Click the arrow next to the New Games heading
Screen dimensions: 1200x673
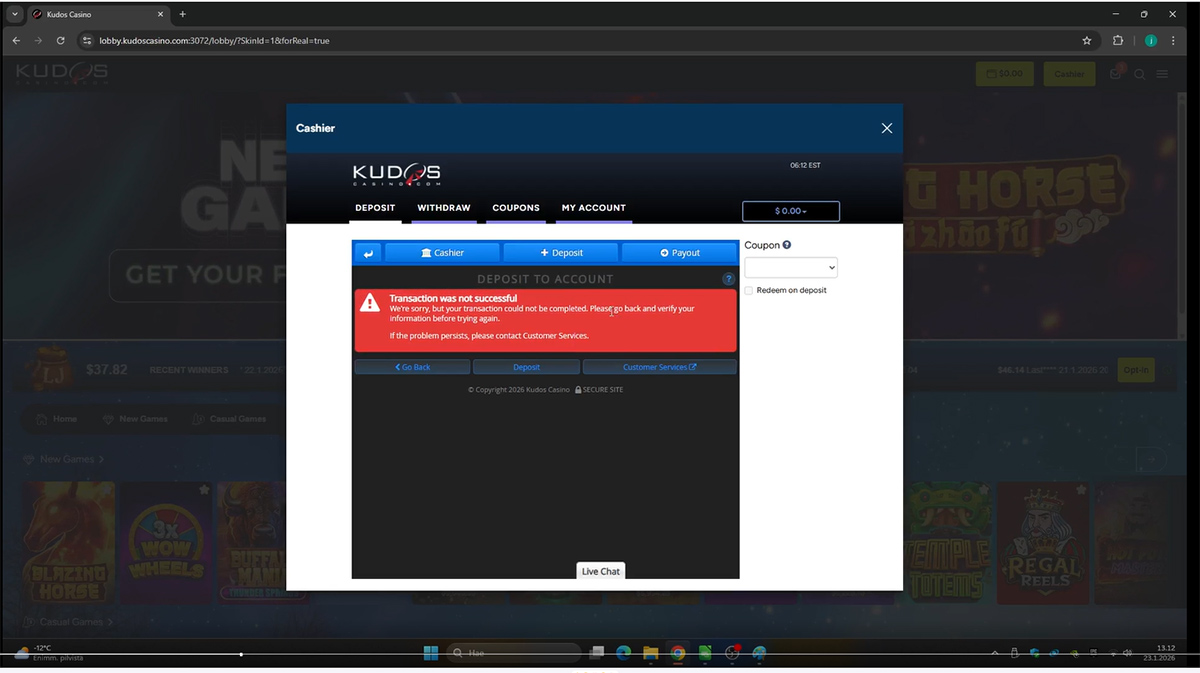click(x=101, y=459)
